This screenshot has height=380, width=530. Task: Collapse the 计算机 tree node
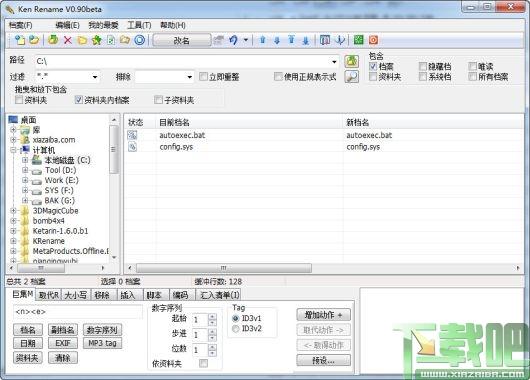(13, 150)
